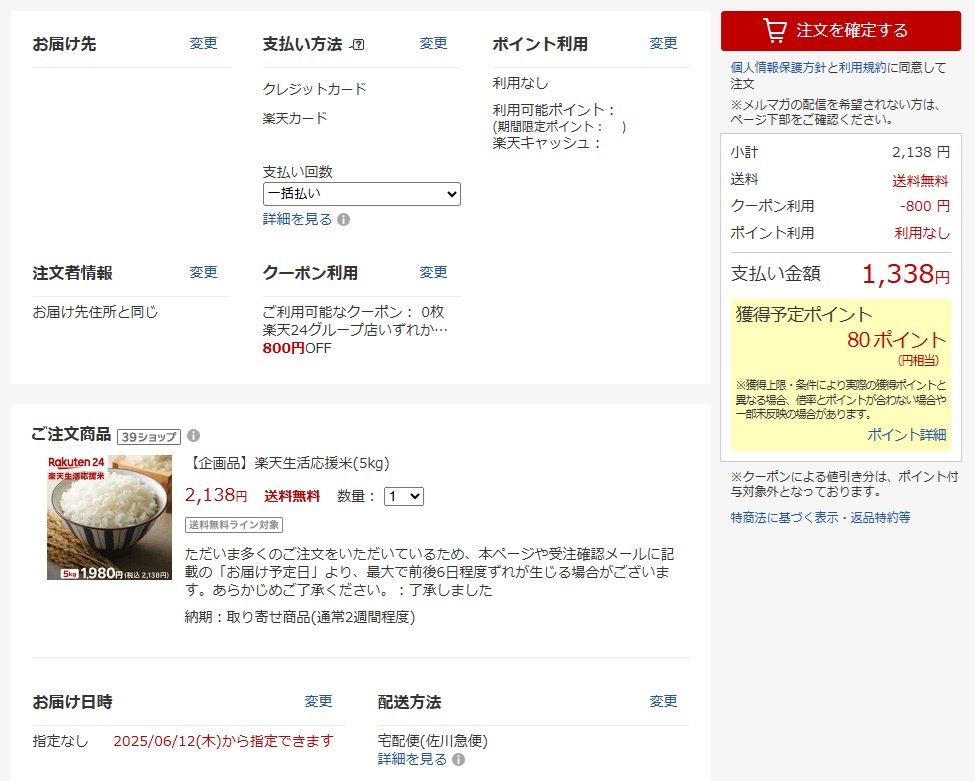
Task: Open 詳細を見る link under 宅配便(佐川急便)
Action: 412,759
